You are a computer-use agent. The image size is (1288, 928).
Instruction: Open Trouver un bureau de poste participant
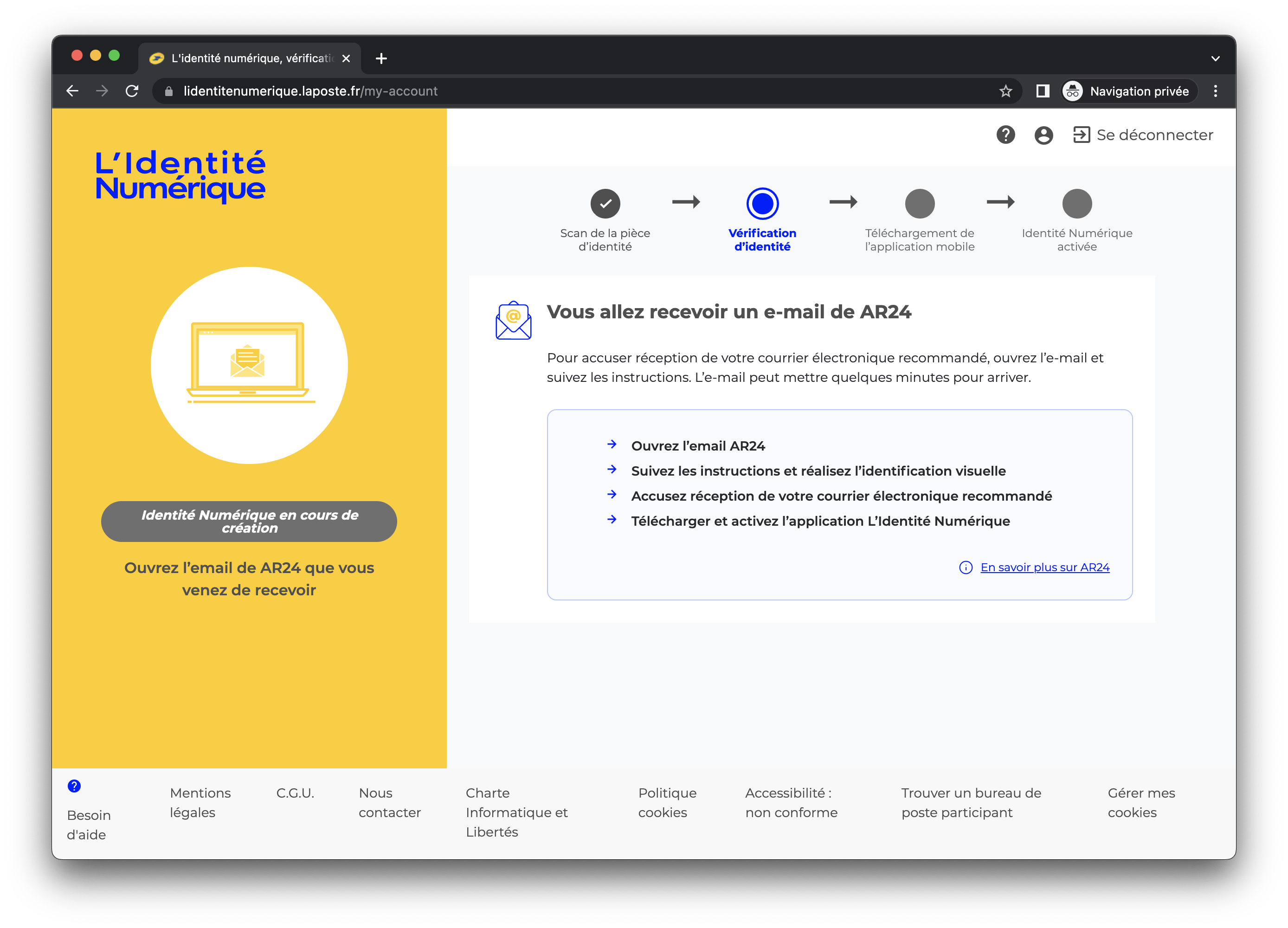(971, 802)
